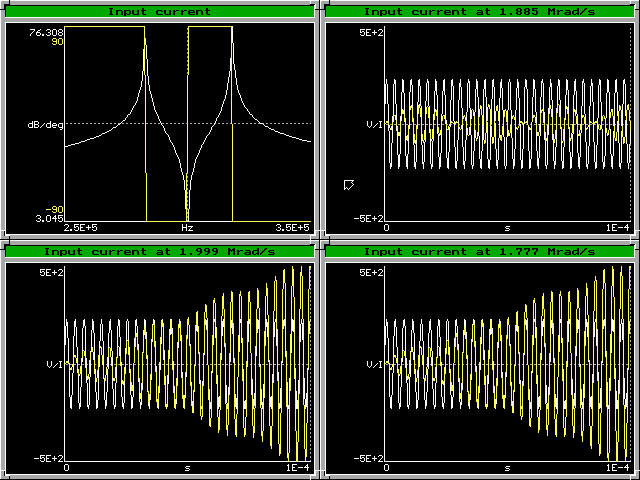Screen dimensions: 640x480
Task: Click the 3.5E+5 frequency end label
Action: click(292, 228)
